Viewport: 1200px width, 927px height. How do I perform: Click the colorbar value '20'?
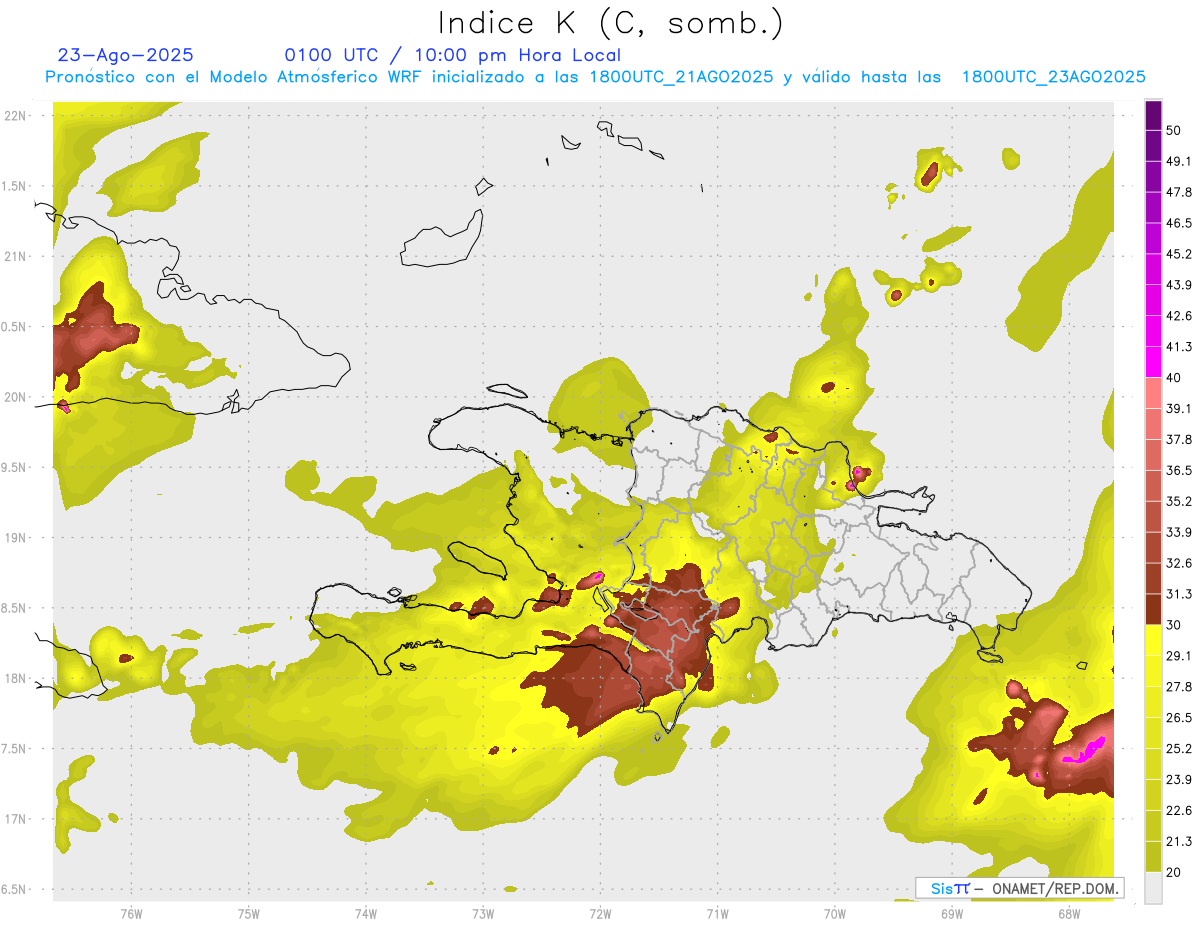(x=1174, y=872)
